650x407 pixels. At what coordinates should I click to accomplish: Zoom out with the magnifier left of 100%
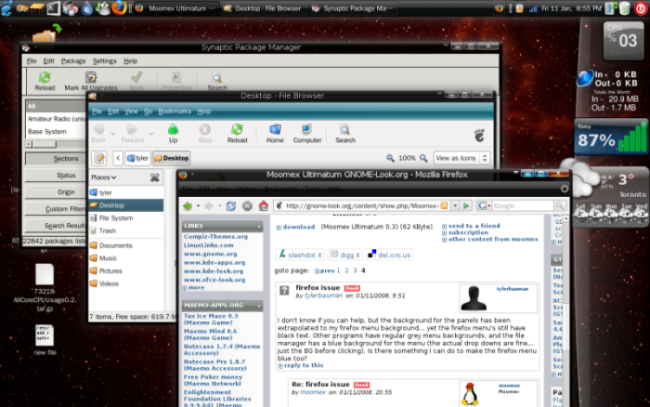coord(390,158)
